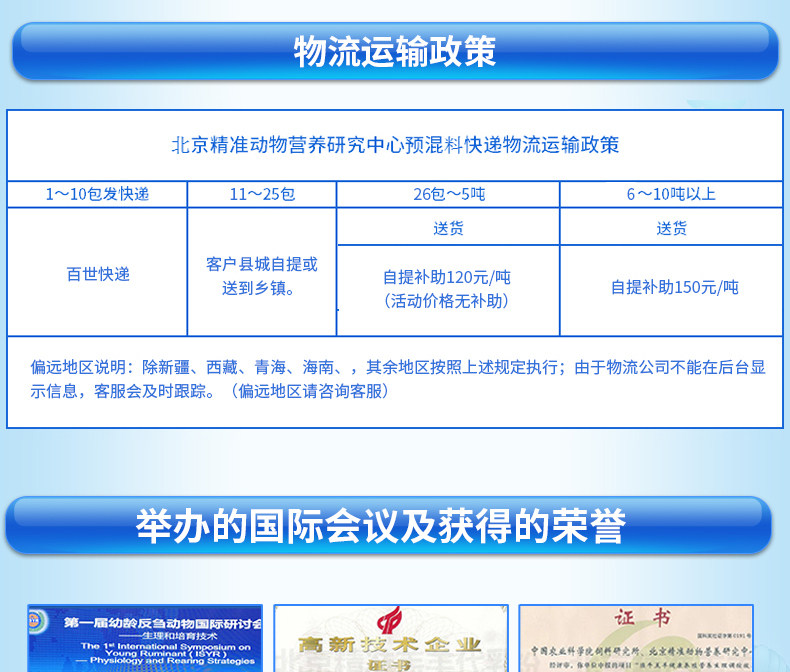
Task: Select the (活动价格无补助) note
Action: 446,301
